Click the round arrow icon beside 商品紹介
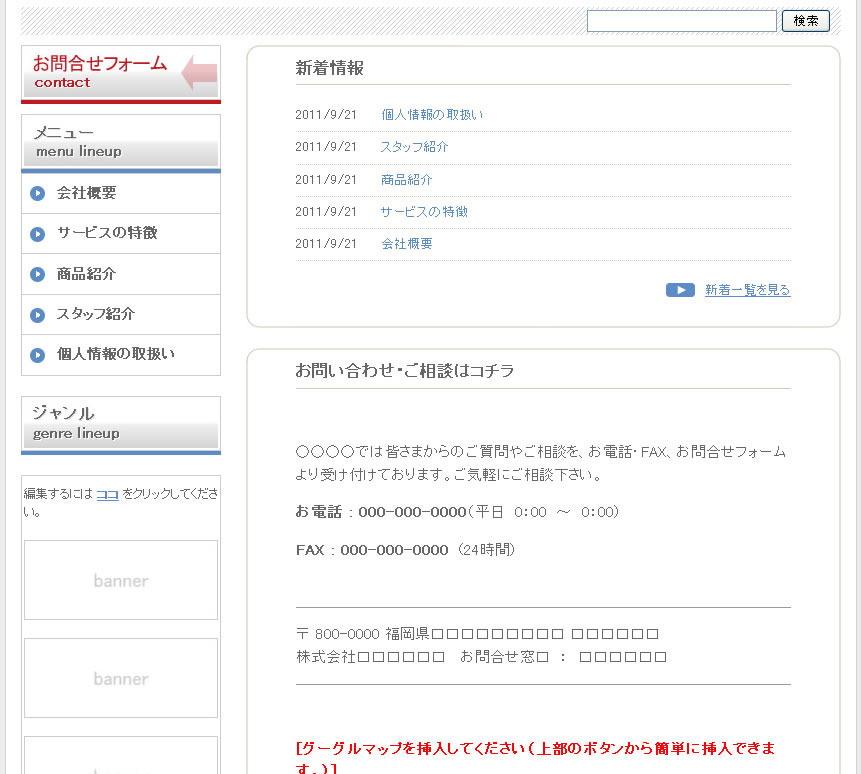Image resolution: width=861 pixels, height=774 pixels. pyautogui.click(x=38, y=274)
